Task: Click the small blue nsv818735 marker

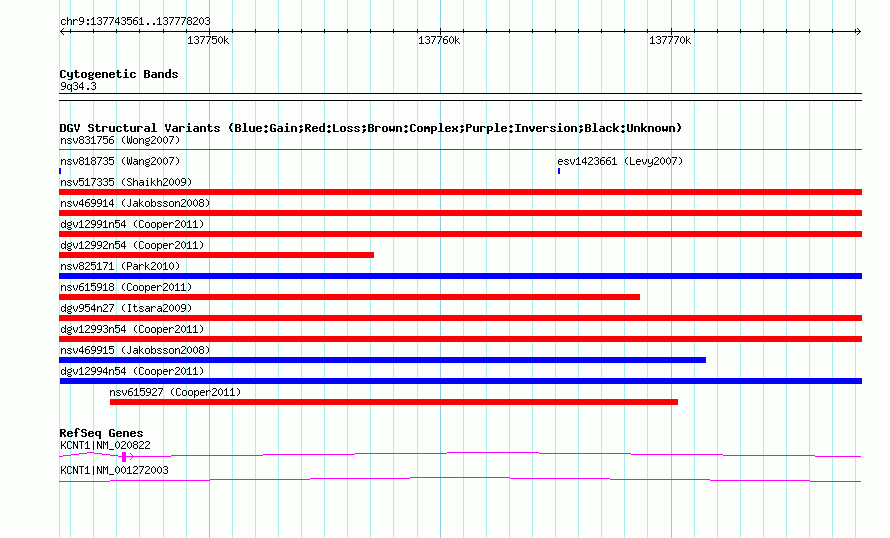Action: click(x=60, y=170)
